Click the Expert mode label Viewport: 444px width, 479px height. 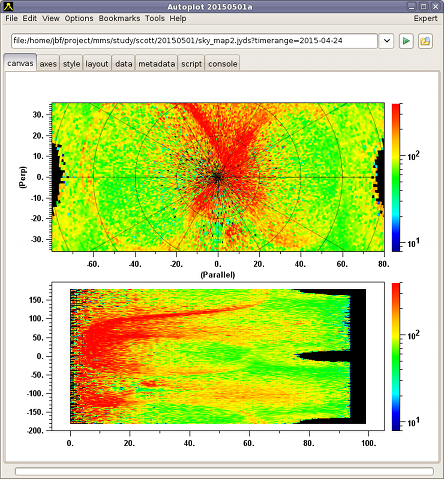pos(425,18)
